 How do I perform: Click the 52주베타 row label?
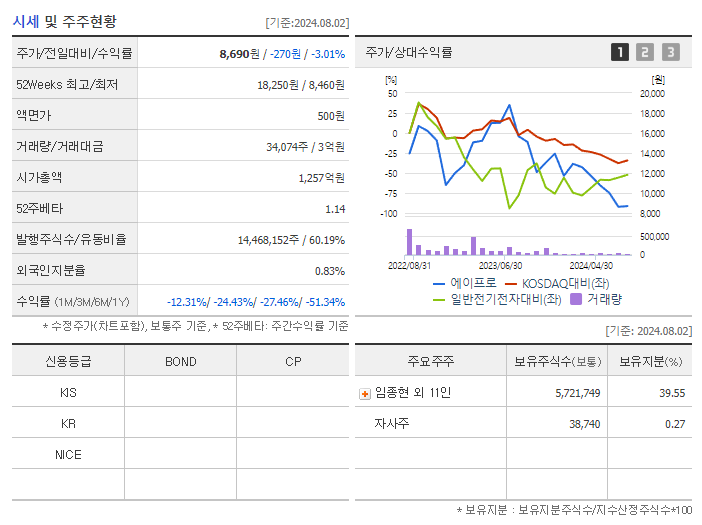point(39,209)
